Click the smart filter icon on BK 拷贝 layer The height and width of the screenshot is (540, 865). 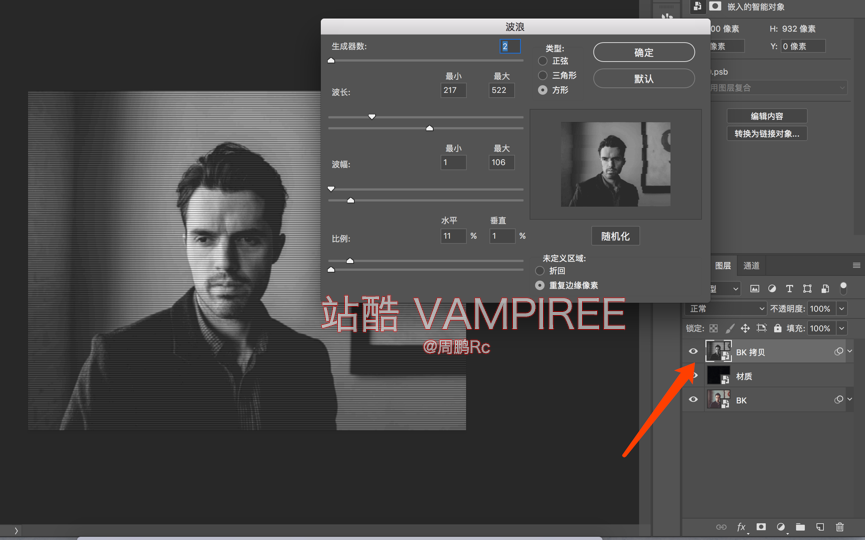839,351
